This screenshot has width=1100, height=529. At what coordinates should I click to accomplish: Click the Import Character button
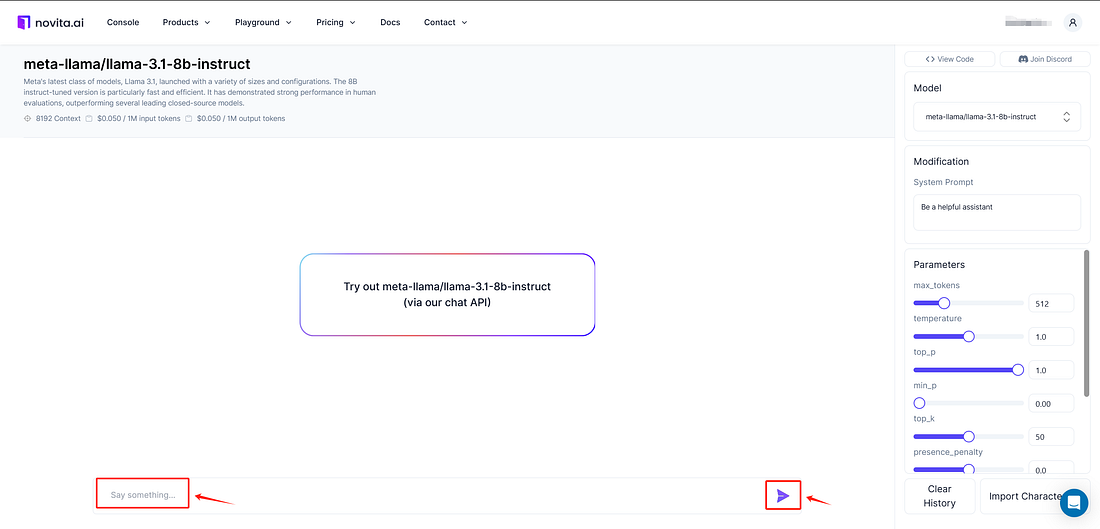pyautogui.click(x=1035, y=496)
